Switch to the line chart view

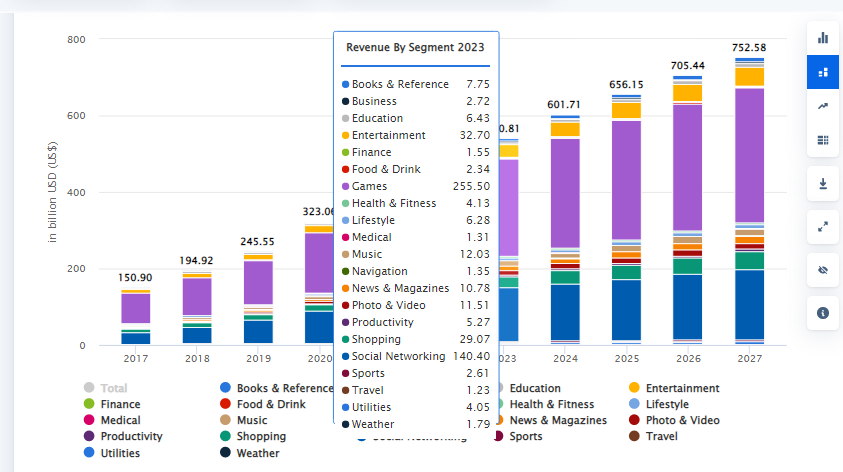tap(823, 106)
